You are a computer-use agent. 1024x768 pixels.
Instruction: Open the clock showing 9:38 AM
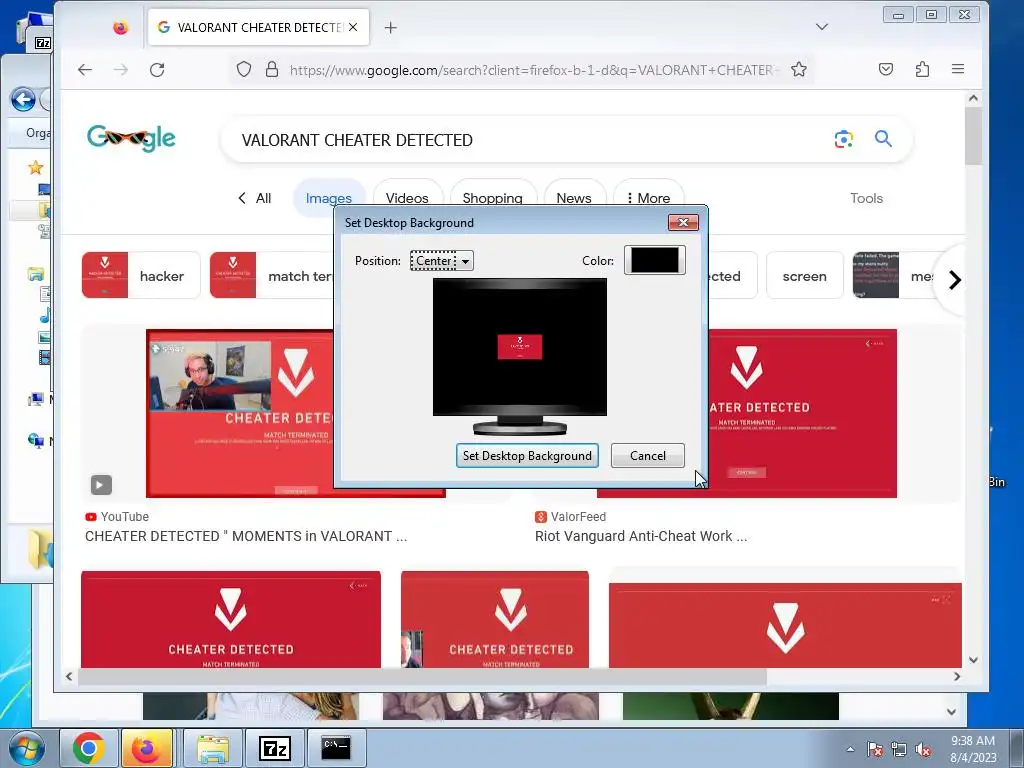click(973, 748)
